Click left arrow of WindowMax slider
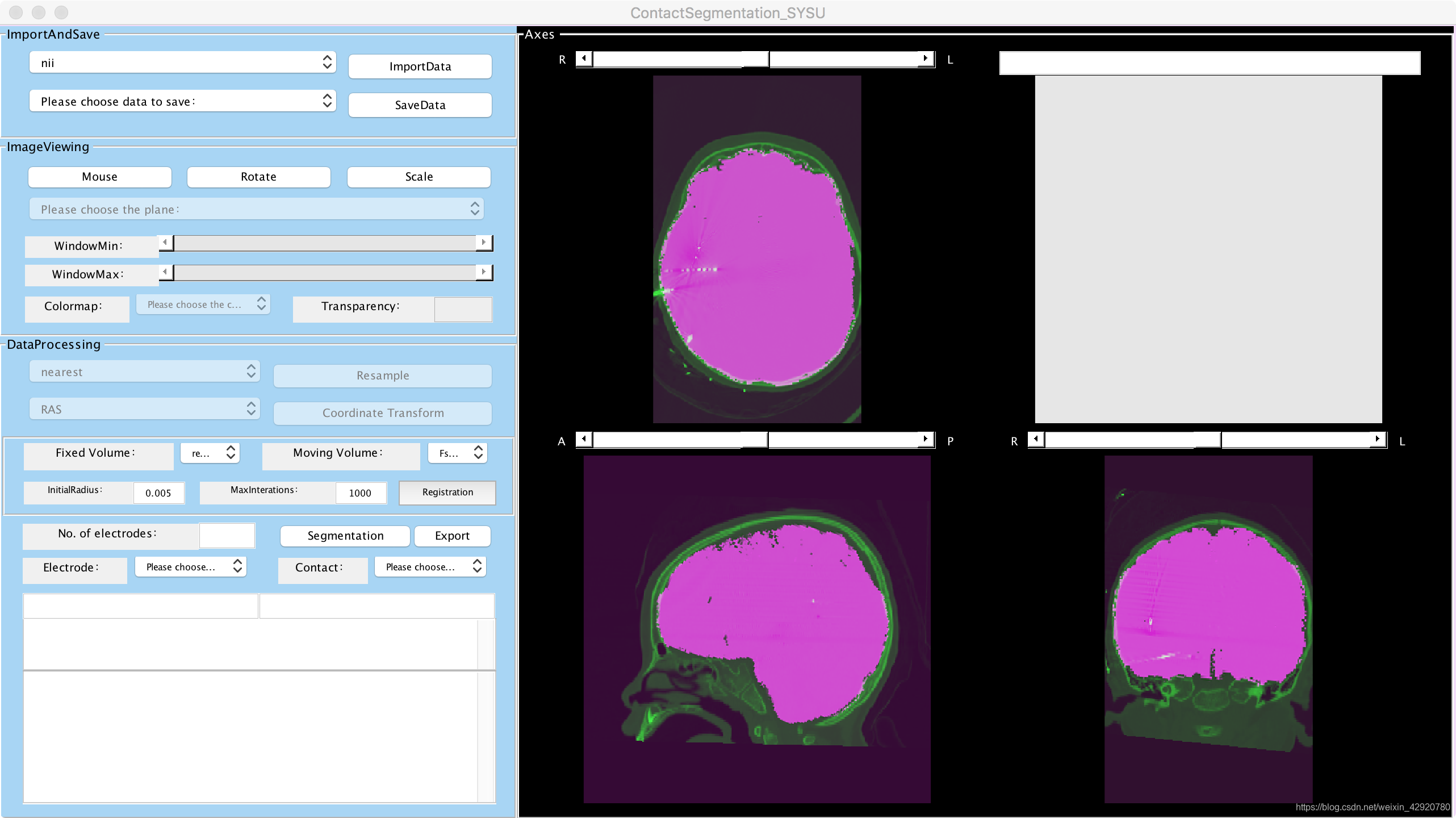This screenshot has height=818, width=1456. (x=165, y=272)
